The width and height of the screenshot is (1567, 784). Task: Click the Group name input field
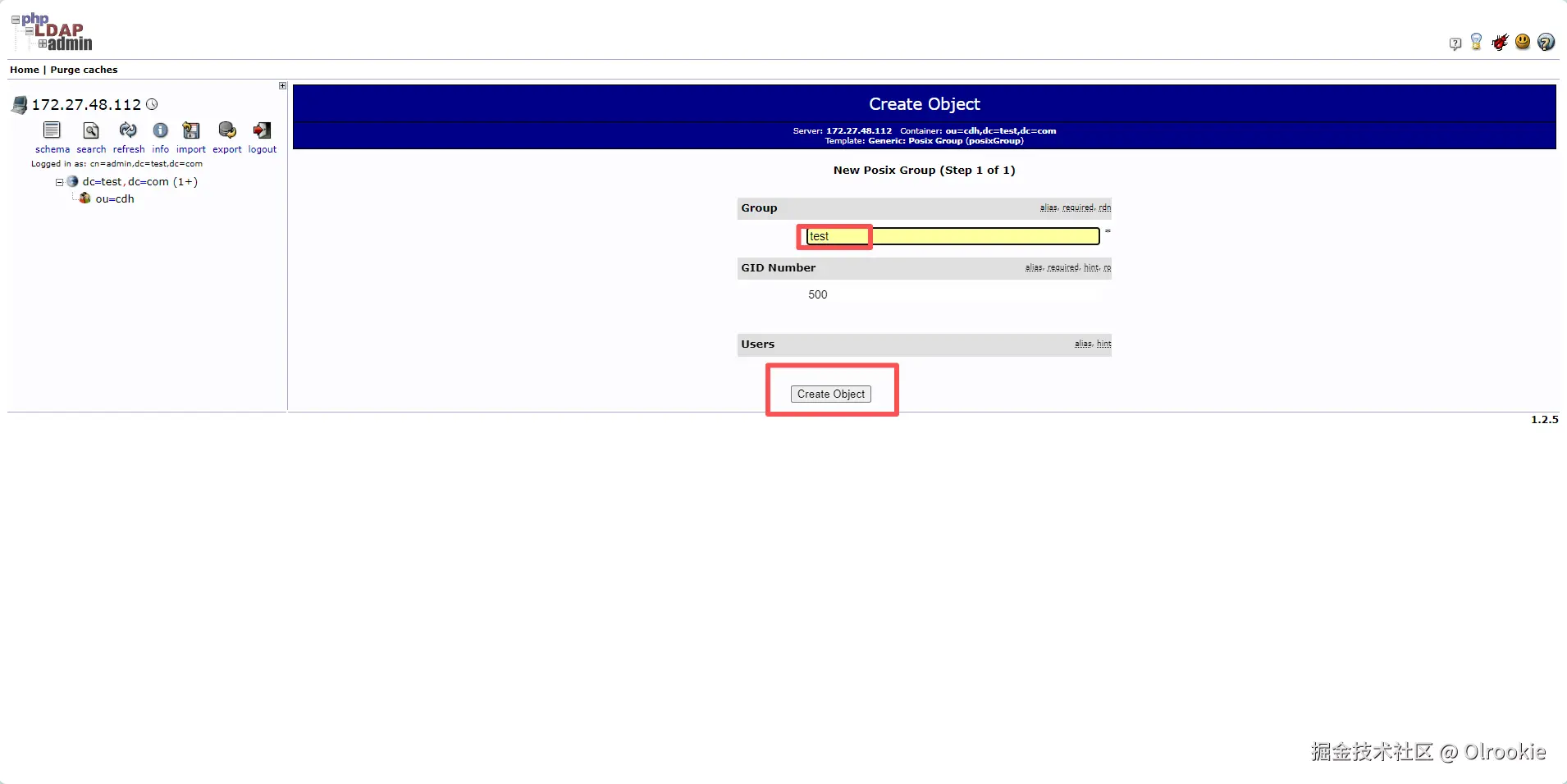[x=953, y=236]
